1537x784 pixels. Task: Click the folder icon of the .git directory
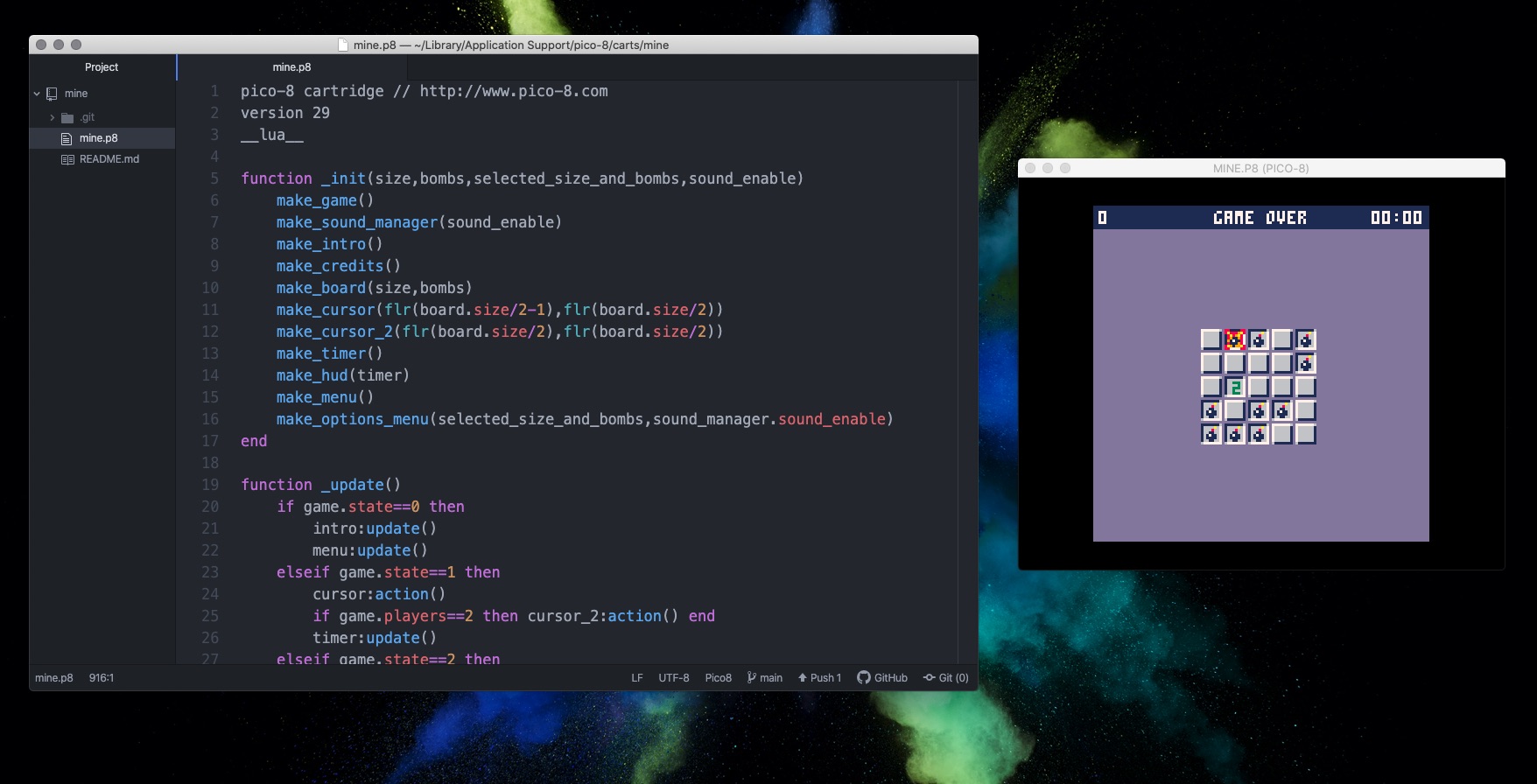[67, 117]
